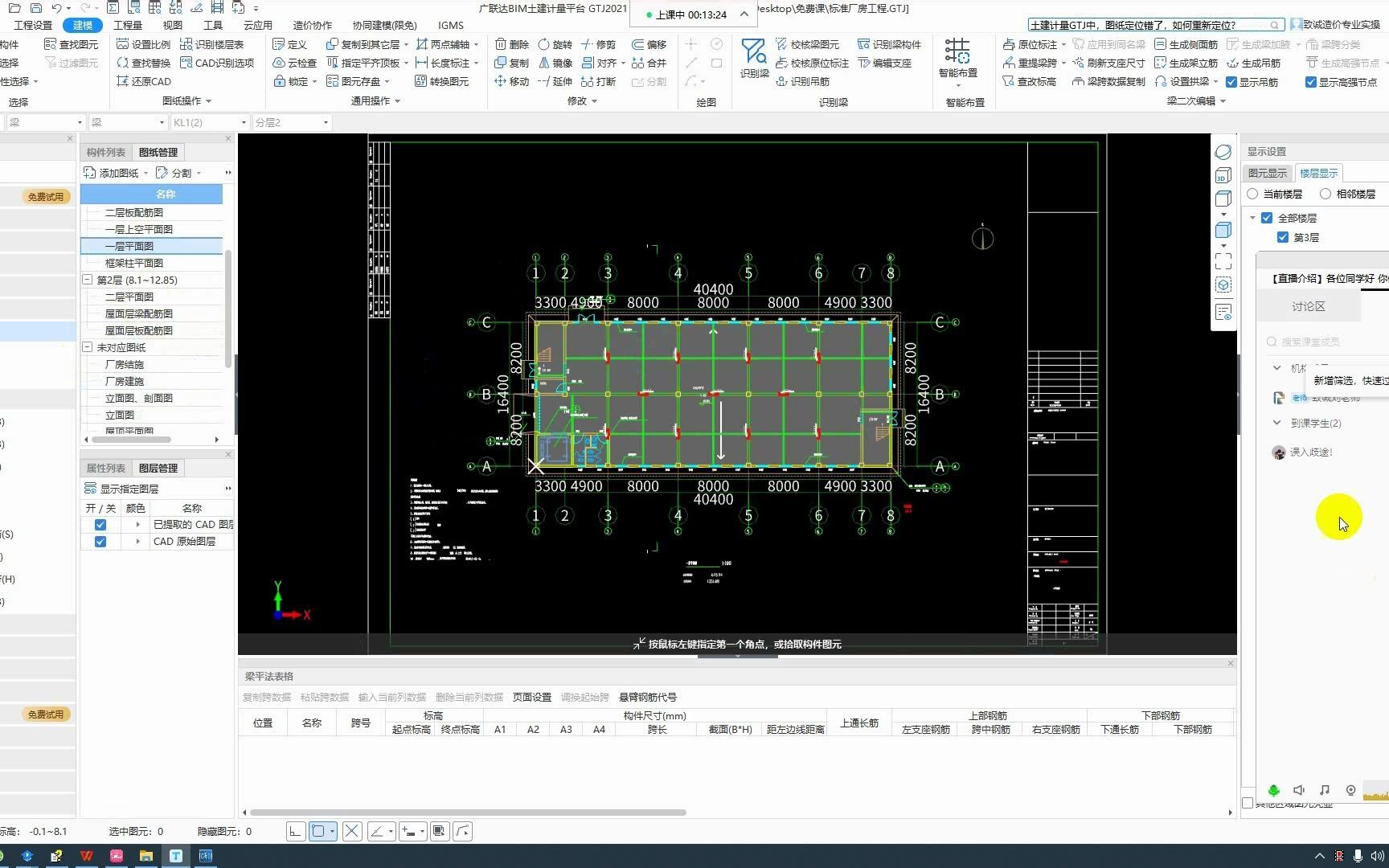Open the 工程量 ribbon tab
The width and height of the screenshot is (1389, 868).
coord(128,25)
